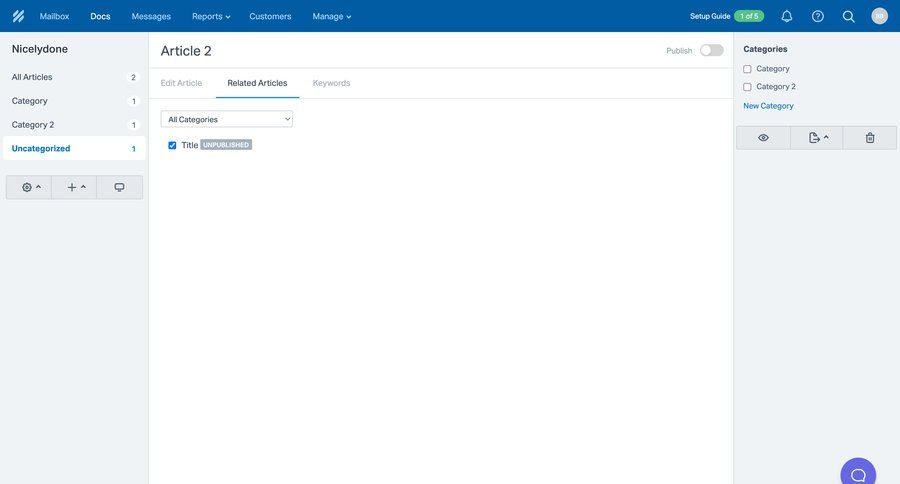Viewport: 900px width, 484px height.
Task: Open the All Categories dropdown
Action: [227, 119]
